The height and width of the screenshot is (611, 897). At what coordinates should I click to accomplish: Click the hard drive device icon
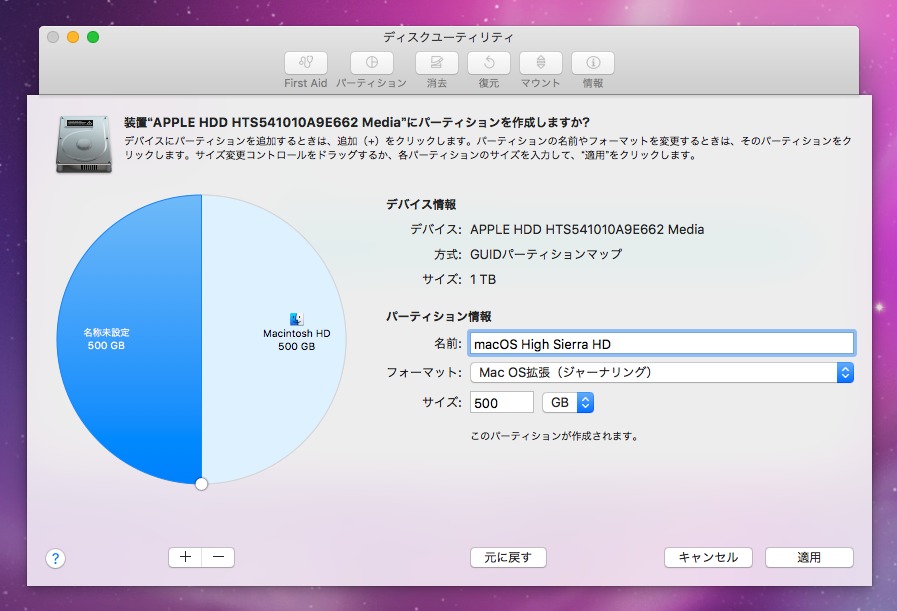click(84, 144)
